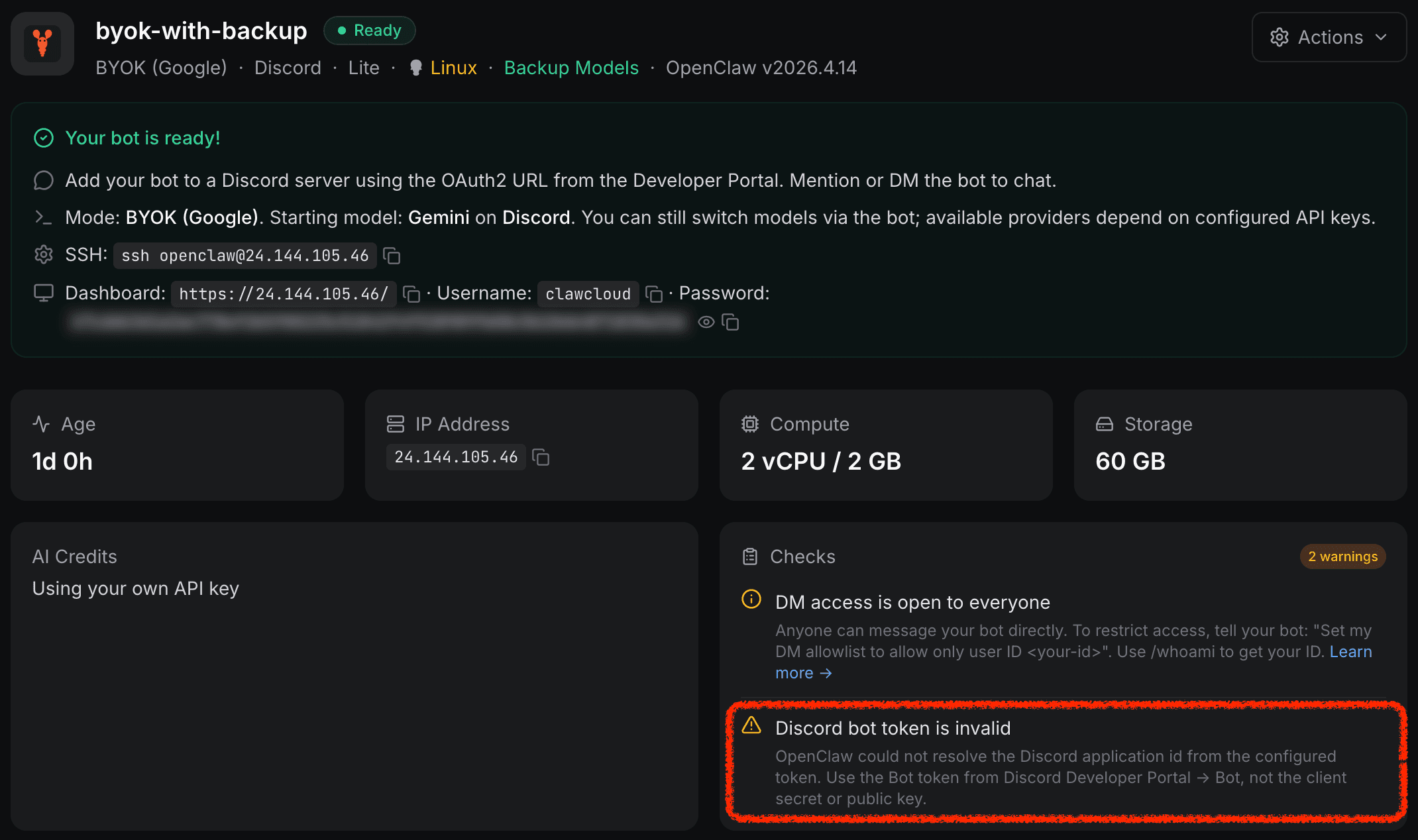Reveal the masked password
This screenshot has width=1418, height=840.
pos(705,322)
